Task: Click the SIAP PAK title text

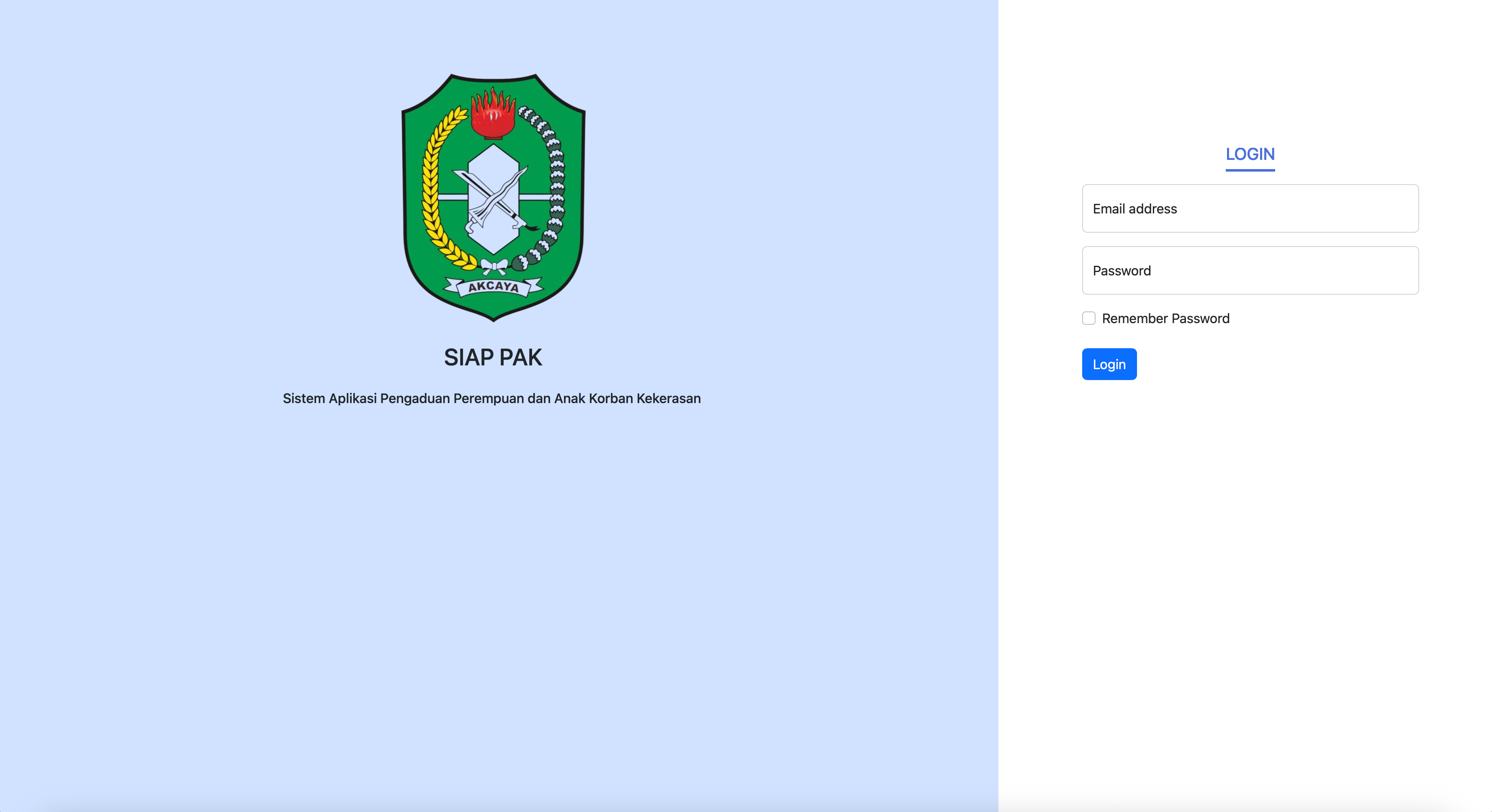Action: 493,357
